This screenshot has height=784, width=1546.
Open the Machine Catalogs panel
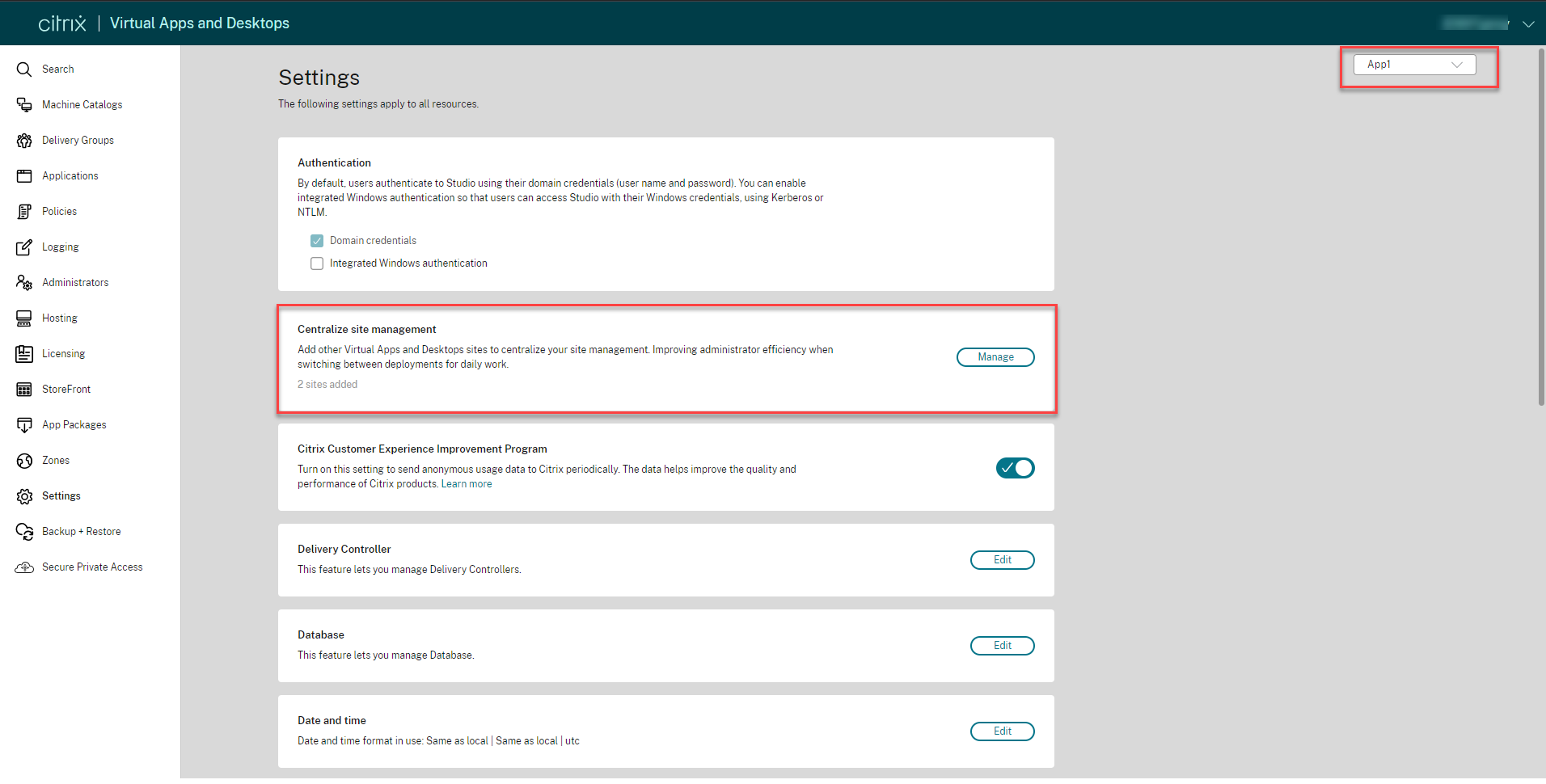point(82,104)
